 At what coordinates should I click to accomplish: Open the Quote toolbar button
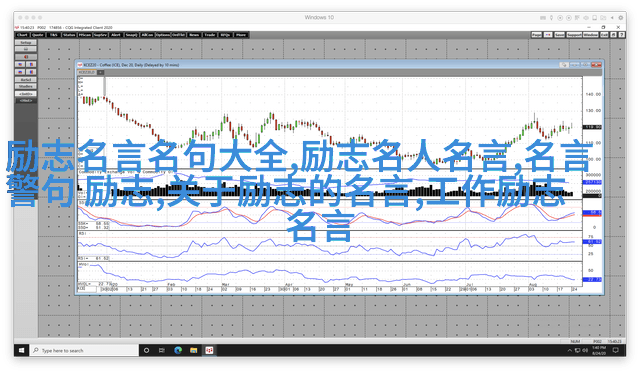tap(38, 35)
